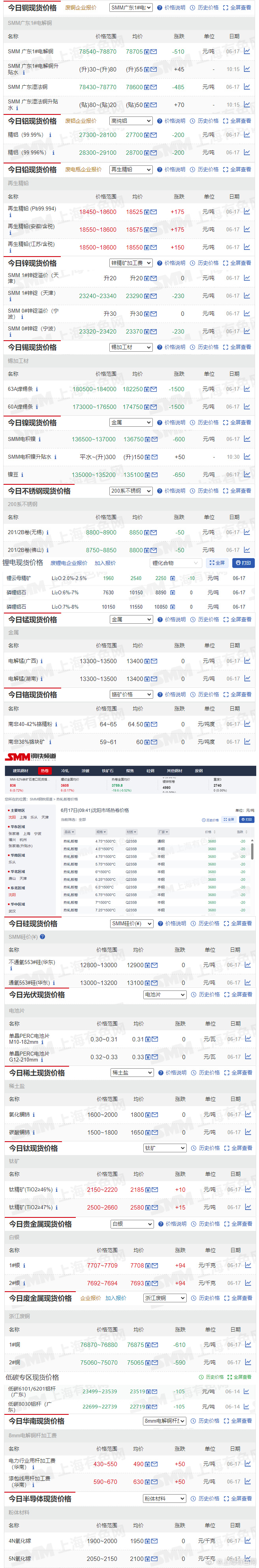Open the 白银 dropdown in precious metals section

tap(132, 1224)
